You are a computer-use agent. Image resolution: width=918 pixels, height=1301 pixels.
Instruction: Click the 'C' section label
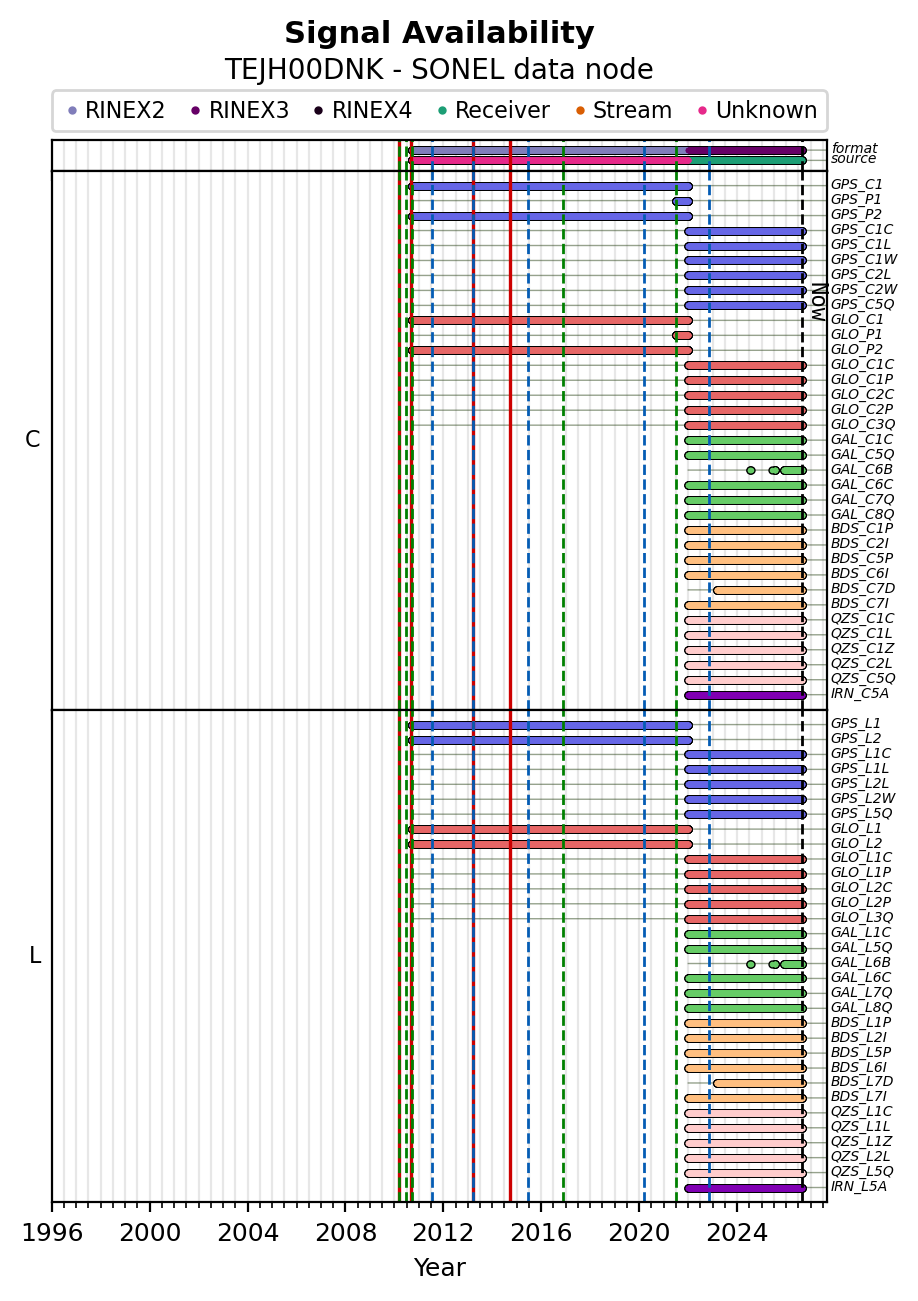(x=33, y=440)
